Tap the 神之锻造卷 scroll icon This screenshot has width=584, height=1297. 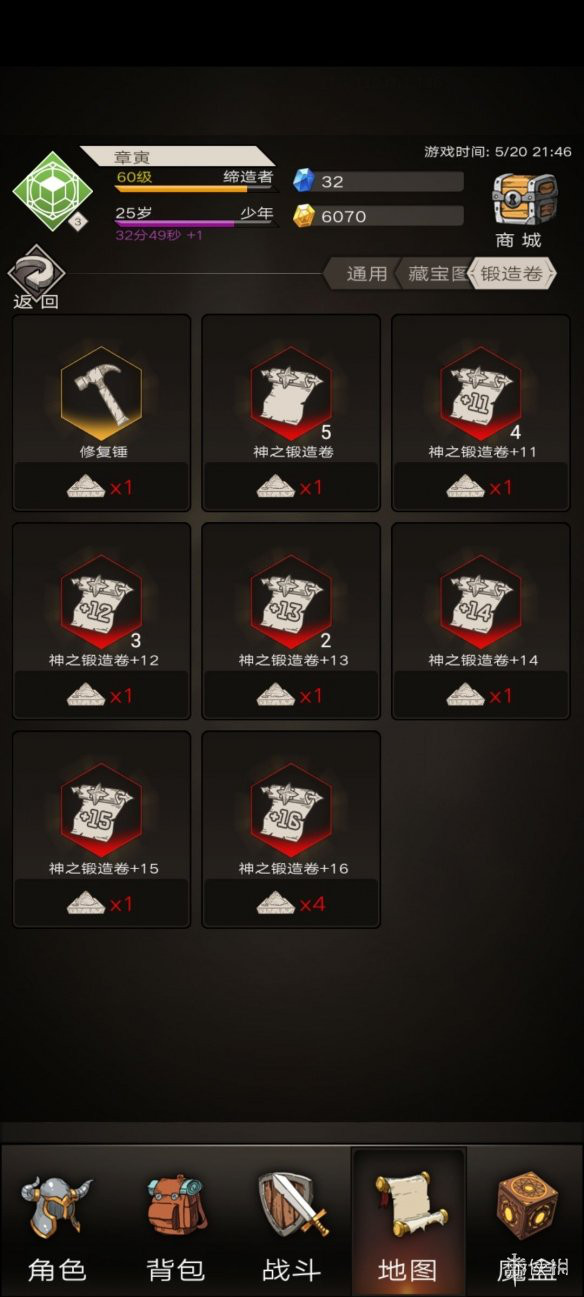[291, 393]
